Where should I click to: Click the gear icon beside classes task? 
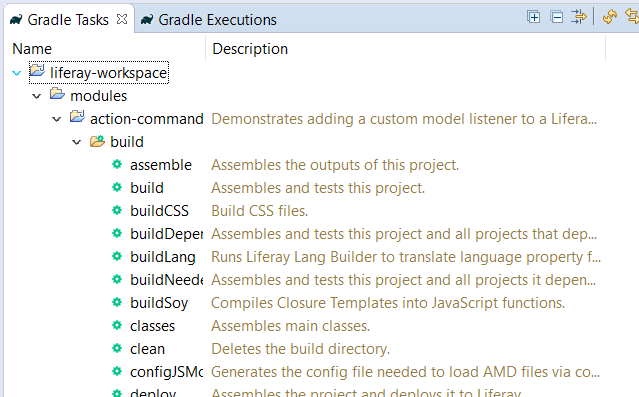tap(117, 325)
